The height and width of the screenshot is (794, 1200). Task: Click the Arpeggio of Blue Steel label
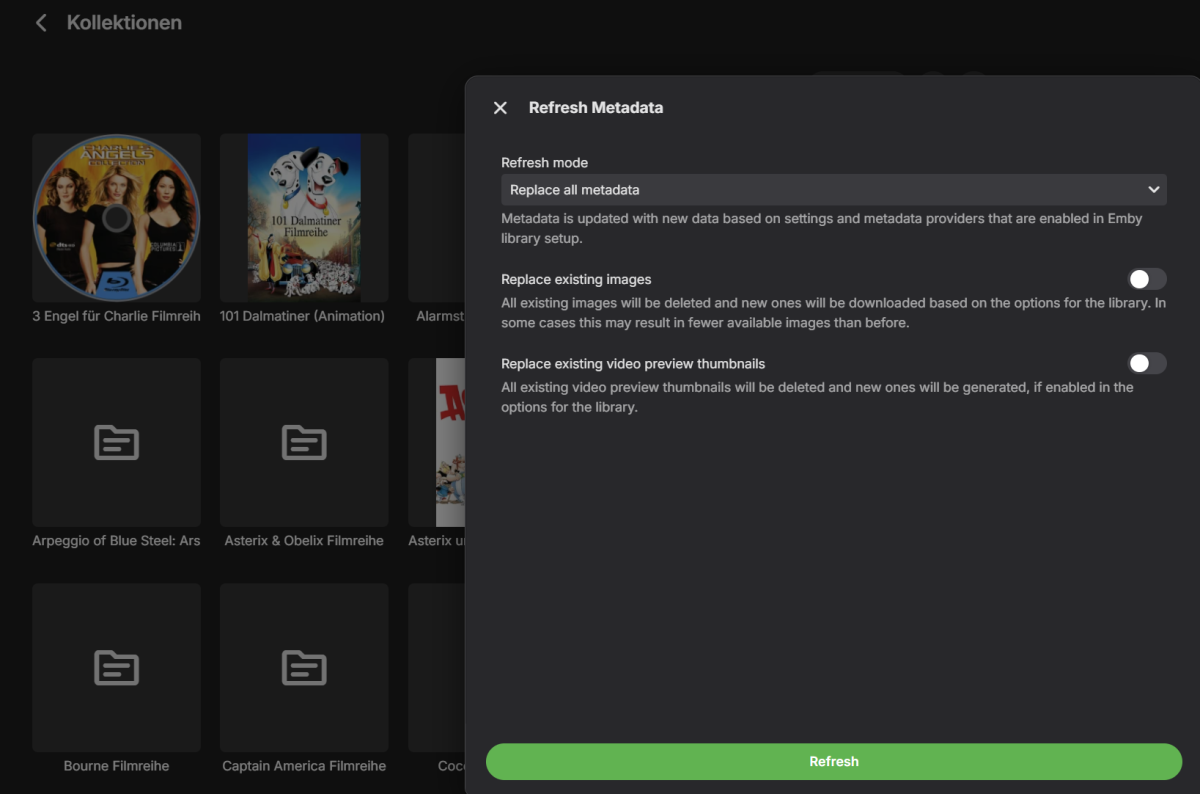(116, 541)
